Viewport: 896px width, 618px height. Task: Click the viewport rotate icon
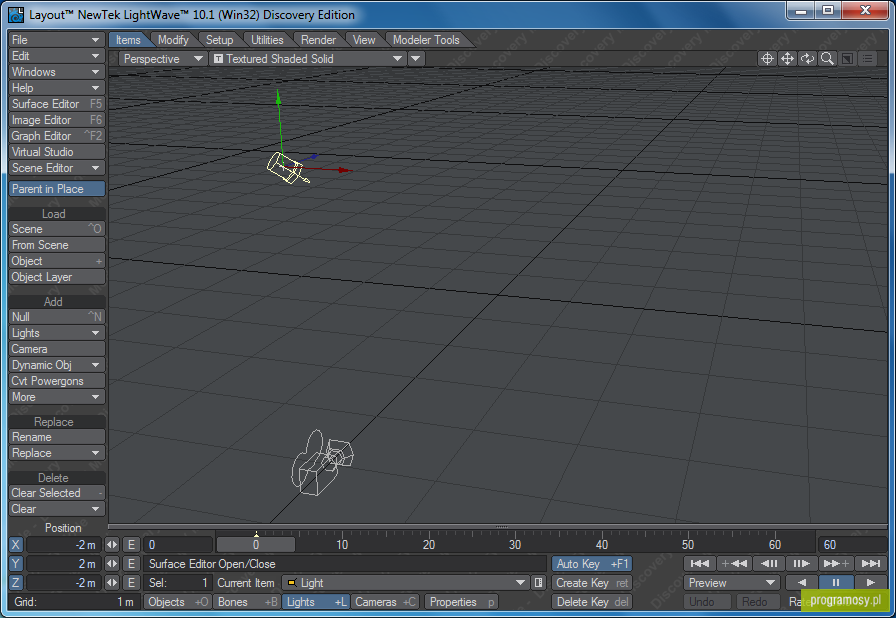[x=807, y=58]
